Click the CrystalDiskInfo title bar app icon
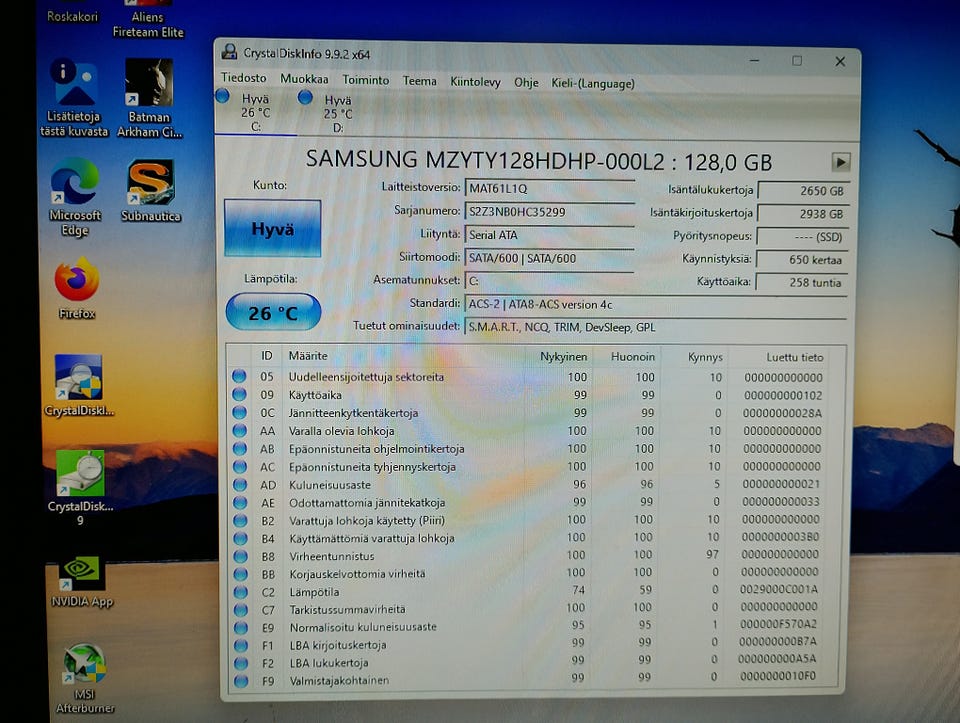960x723 pixels. pyautogui.click(x=230, y=52)
